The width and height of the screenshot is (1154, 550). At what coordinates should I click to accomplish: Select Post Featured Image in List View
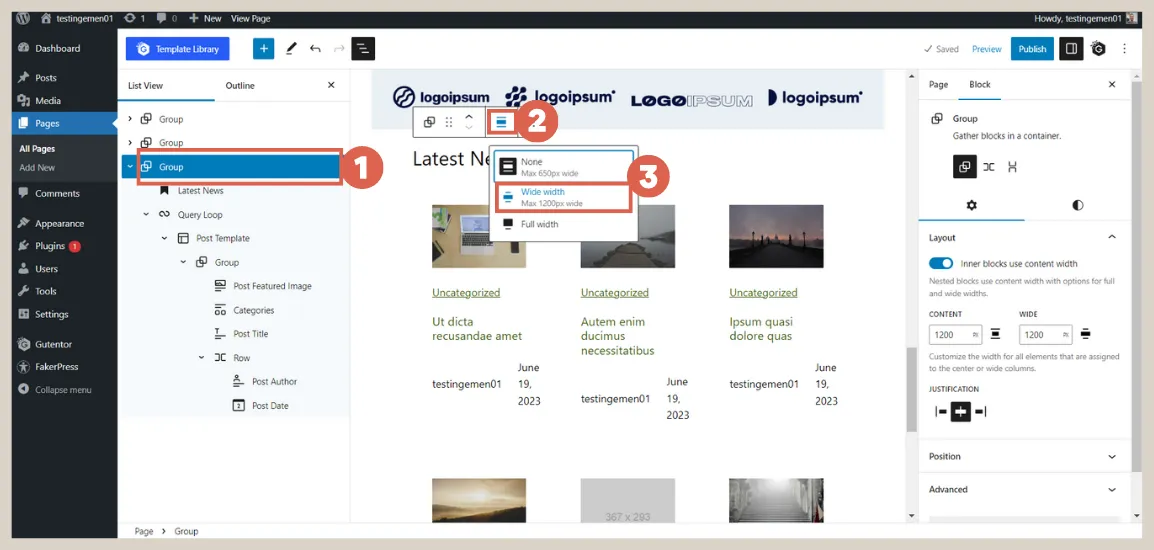[272, 286]
